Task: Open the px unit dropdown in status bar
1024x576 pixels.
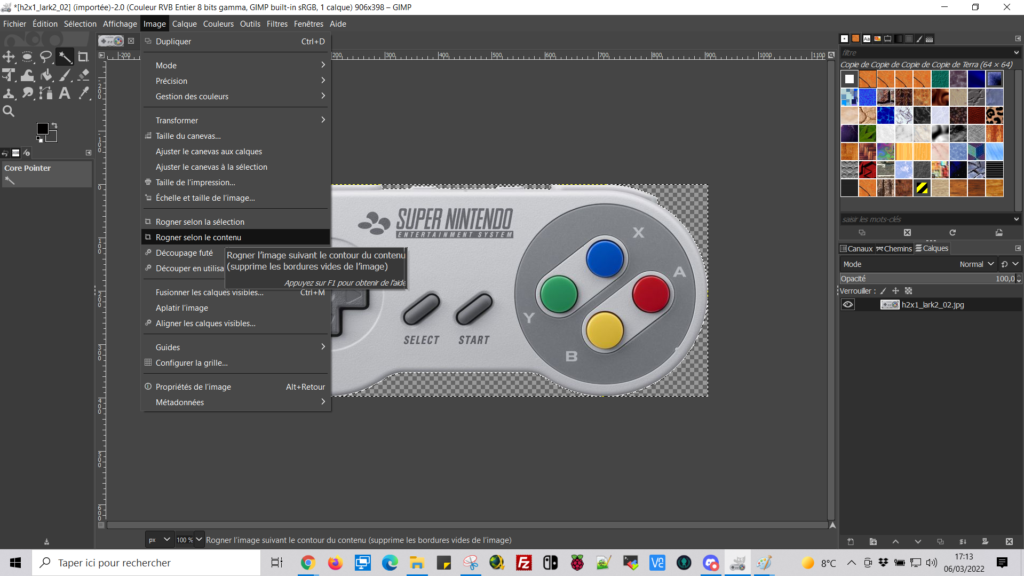Action: click(159, 540)
